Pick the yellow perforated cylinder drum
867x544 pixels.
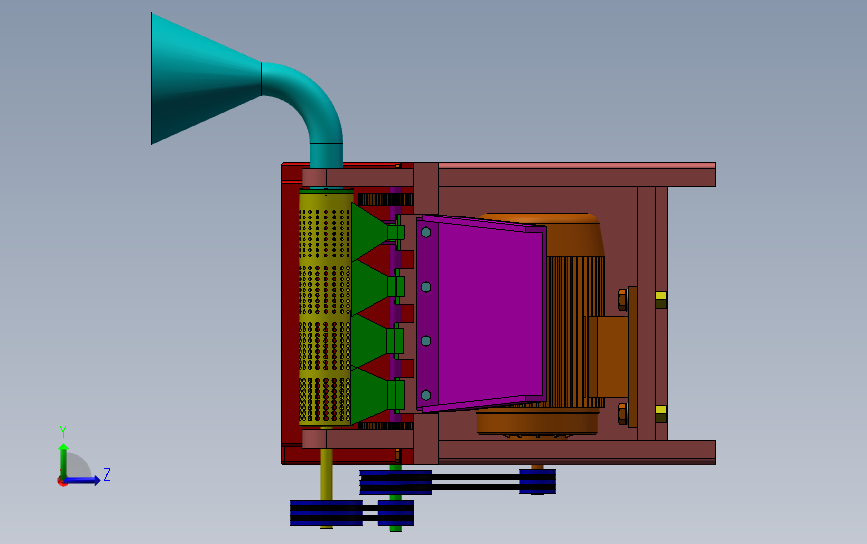pyautogui.click(x=325, y=307)
